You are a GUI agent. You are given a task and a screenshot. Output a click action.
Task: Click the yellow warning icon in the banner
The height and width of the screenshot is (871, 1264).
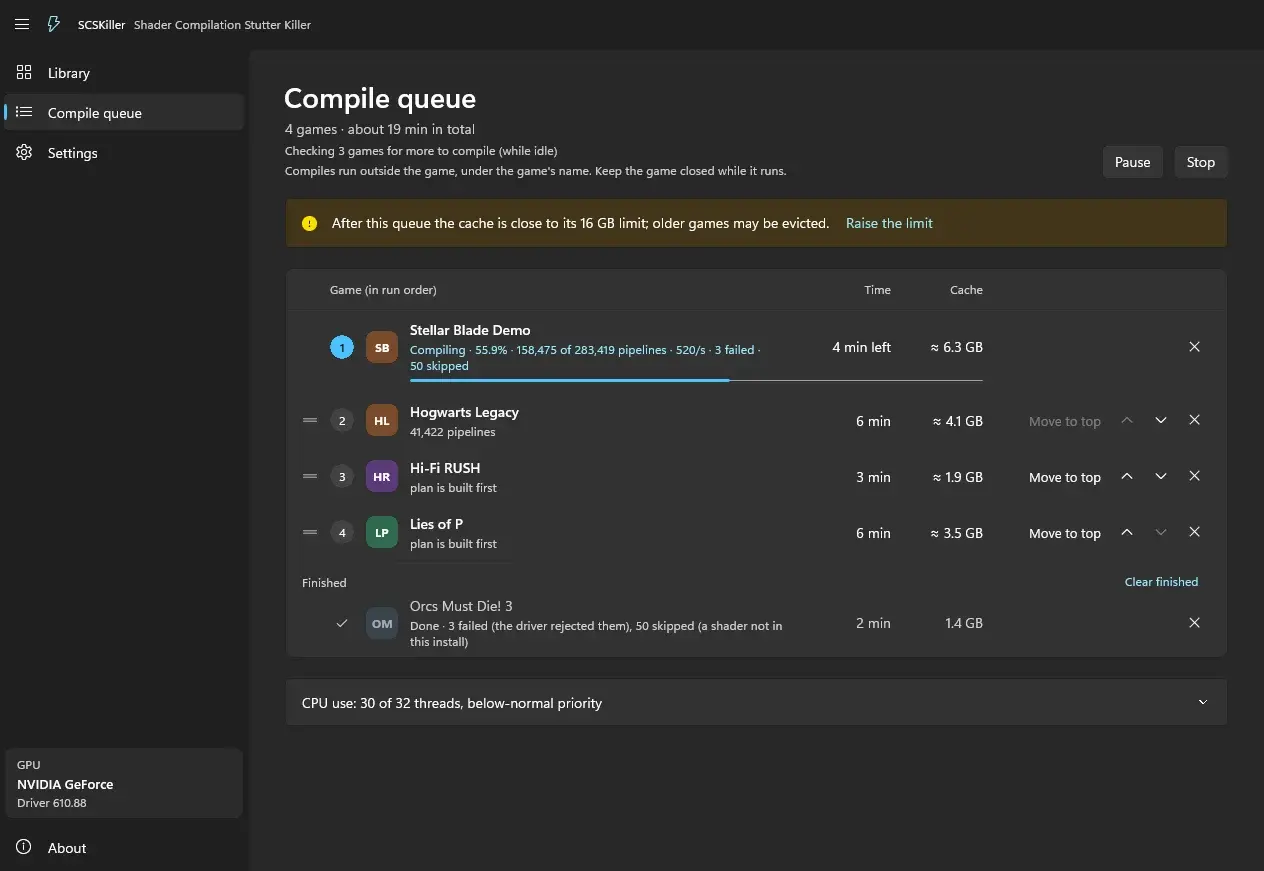[x=310, y=224]
